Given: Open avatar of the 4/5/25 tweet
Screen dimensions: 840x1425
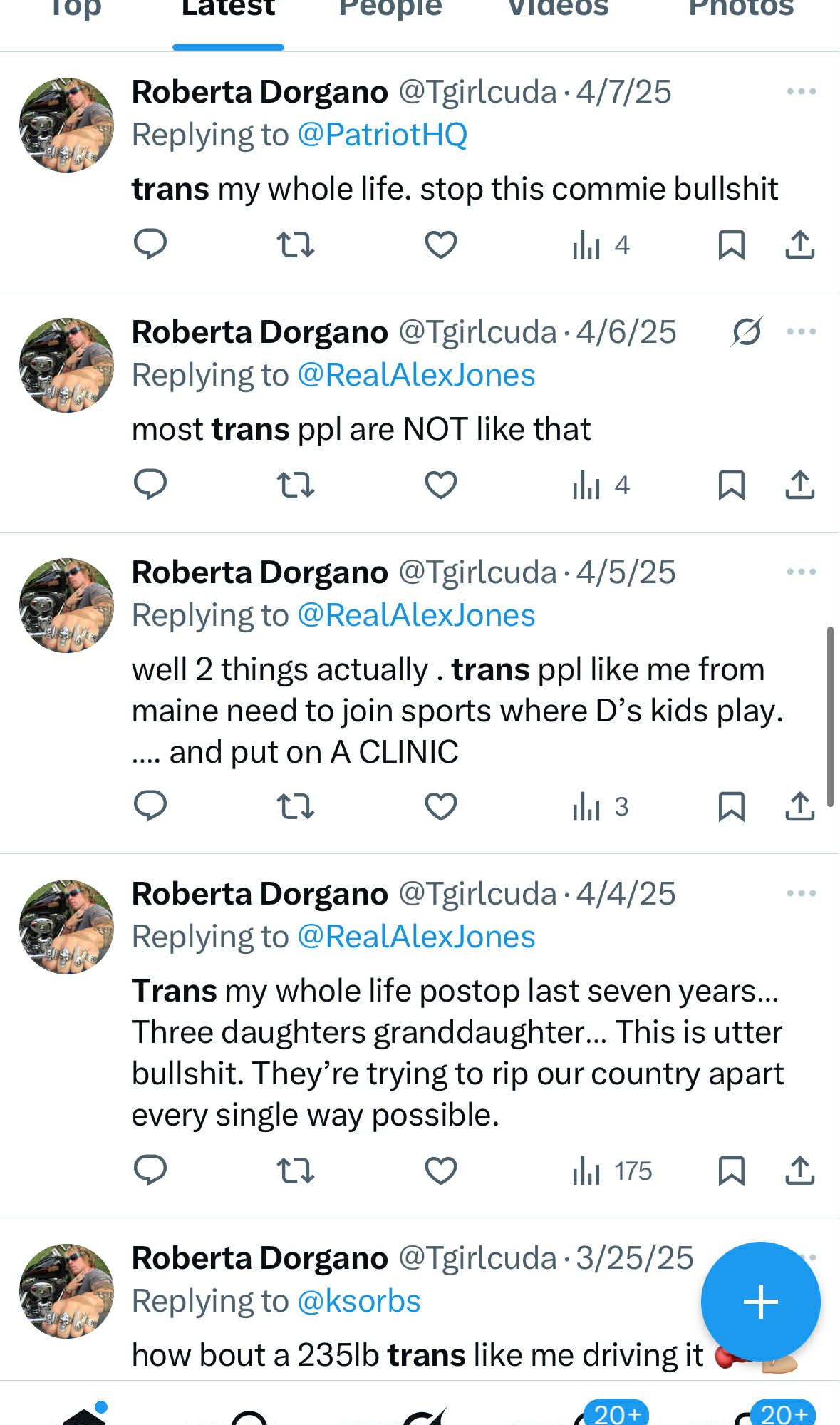Looking at the screenshot, I should (x=66, y=605).
